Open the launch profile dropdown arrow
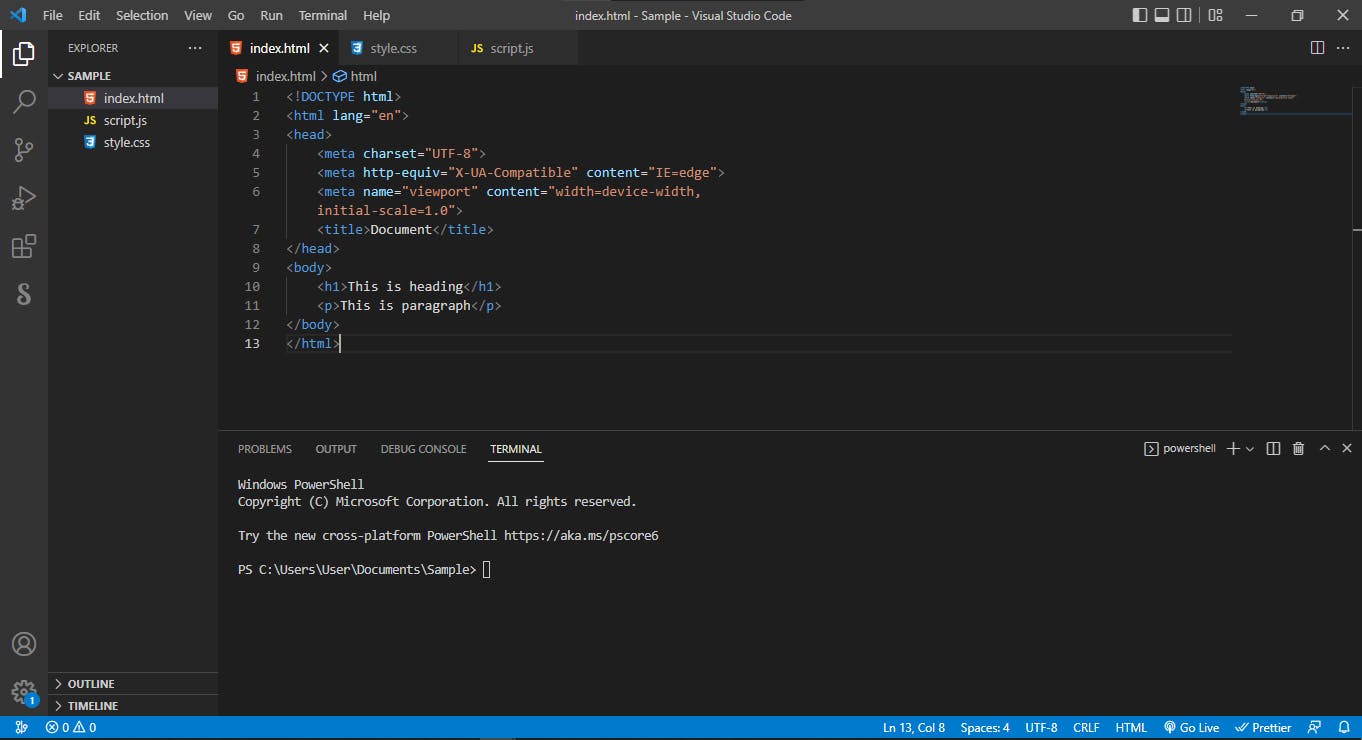Screen dimensions: 1362x740 [x=1250, y=449]
